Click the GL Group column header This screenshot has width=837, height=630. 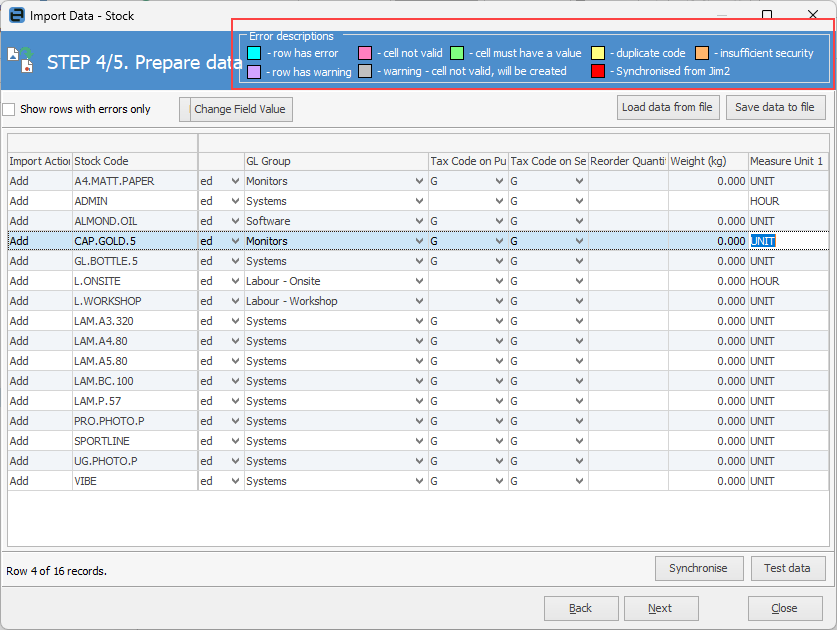tap(336, 161)
